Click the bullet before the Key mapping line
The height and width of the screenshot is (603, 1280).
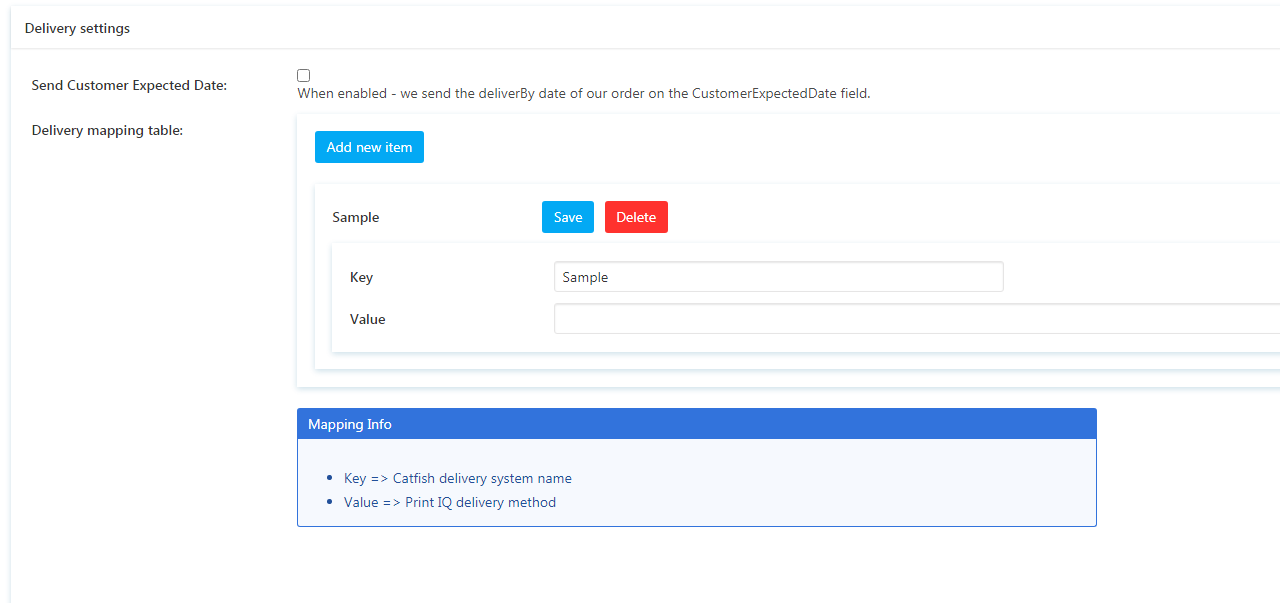[x=331, y=479]
